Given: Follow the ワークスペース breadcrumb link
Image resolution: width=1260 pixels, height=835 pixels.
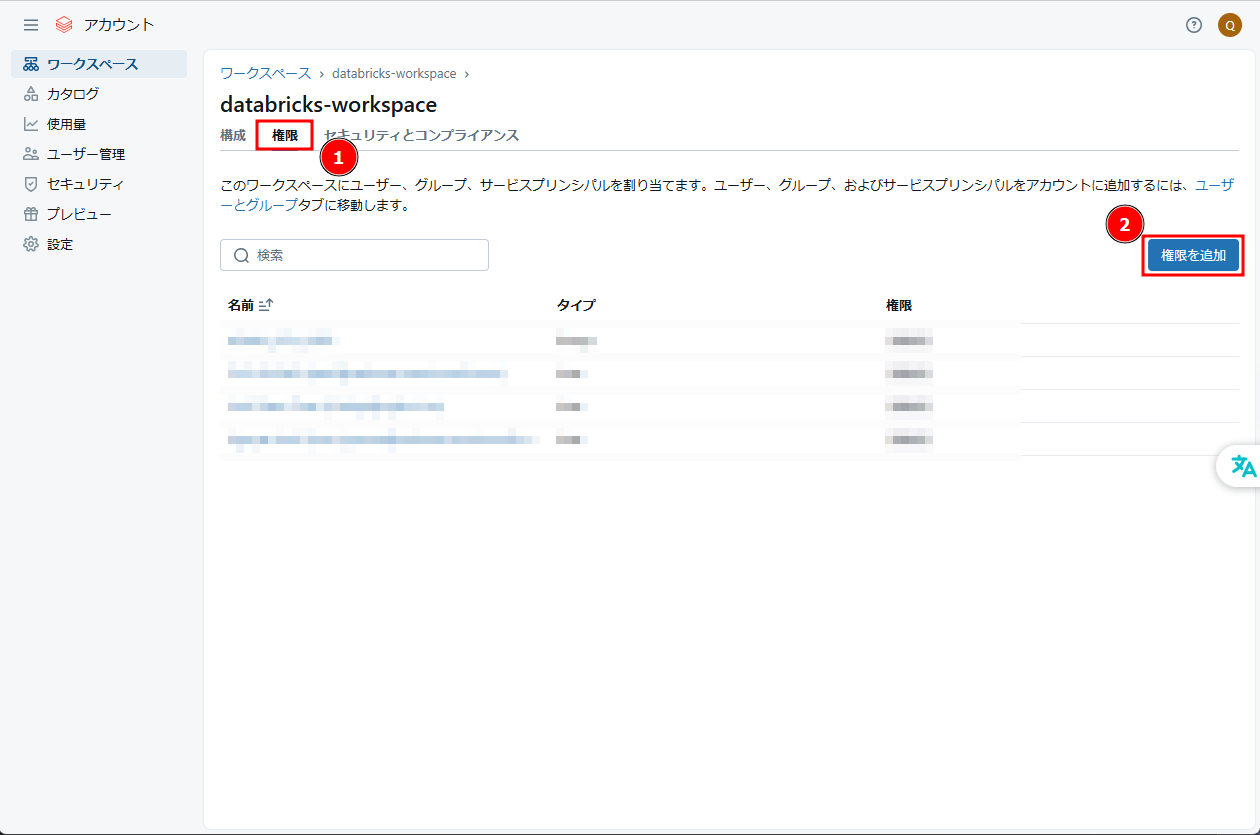Looking at the screenshot, I should tap(266, 74).
